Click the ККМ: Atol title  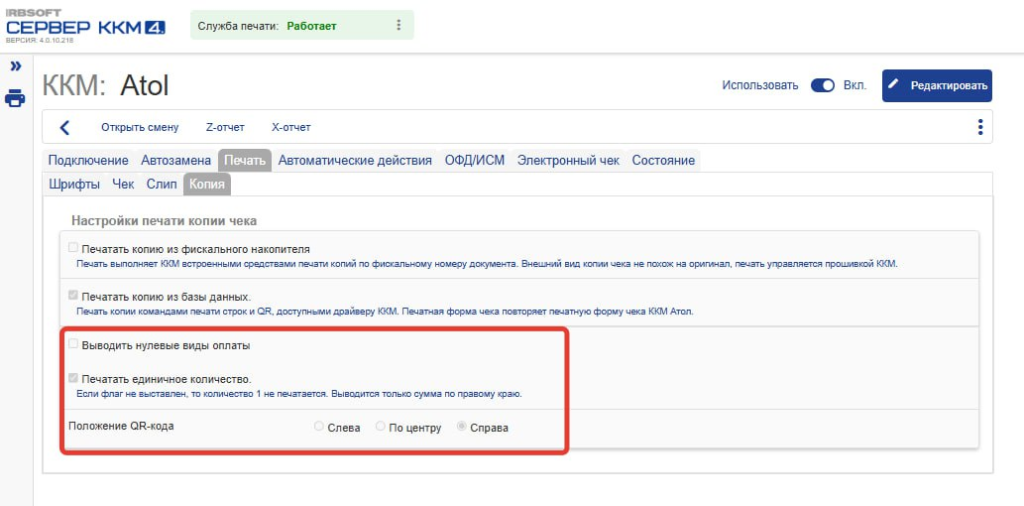tap(105, 86)
